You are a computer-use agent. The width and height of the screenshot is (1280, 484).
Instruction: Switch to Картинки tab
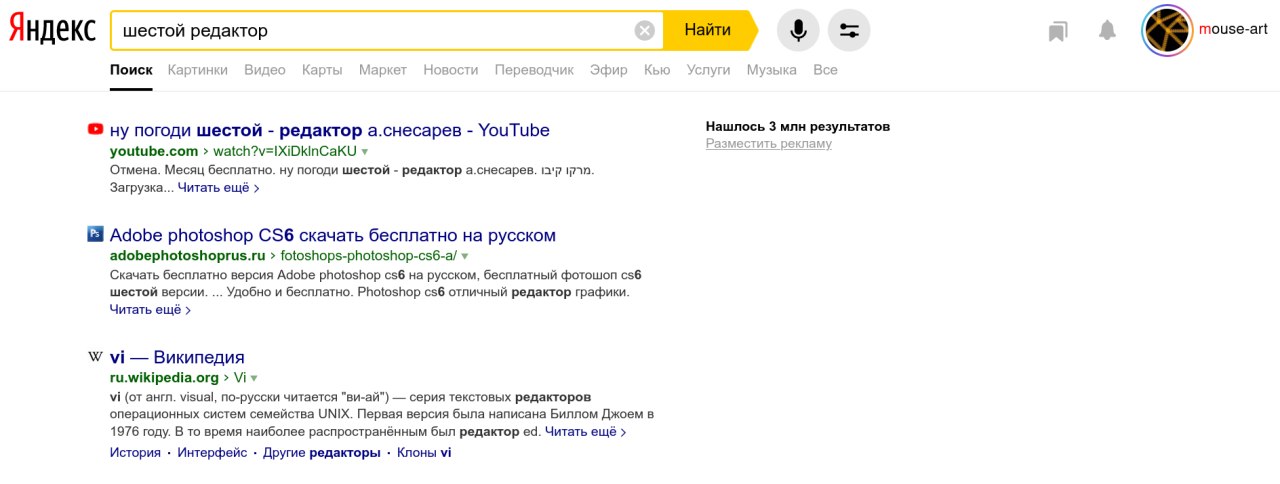pos(198,70)
